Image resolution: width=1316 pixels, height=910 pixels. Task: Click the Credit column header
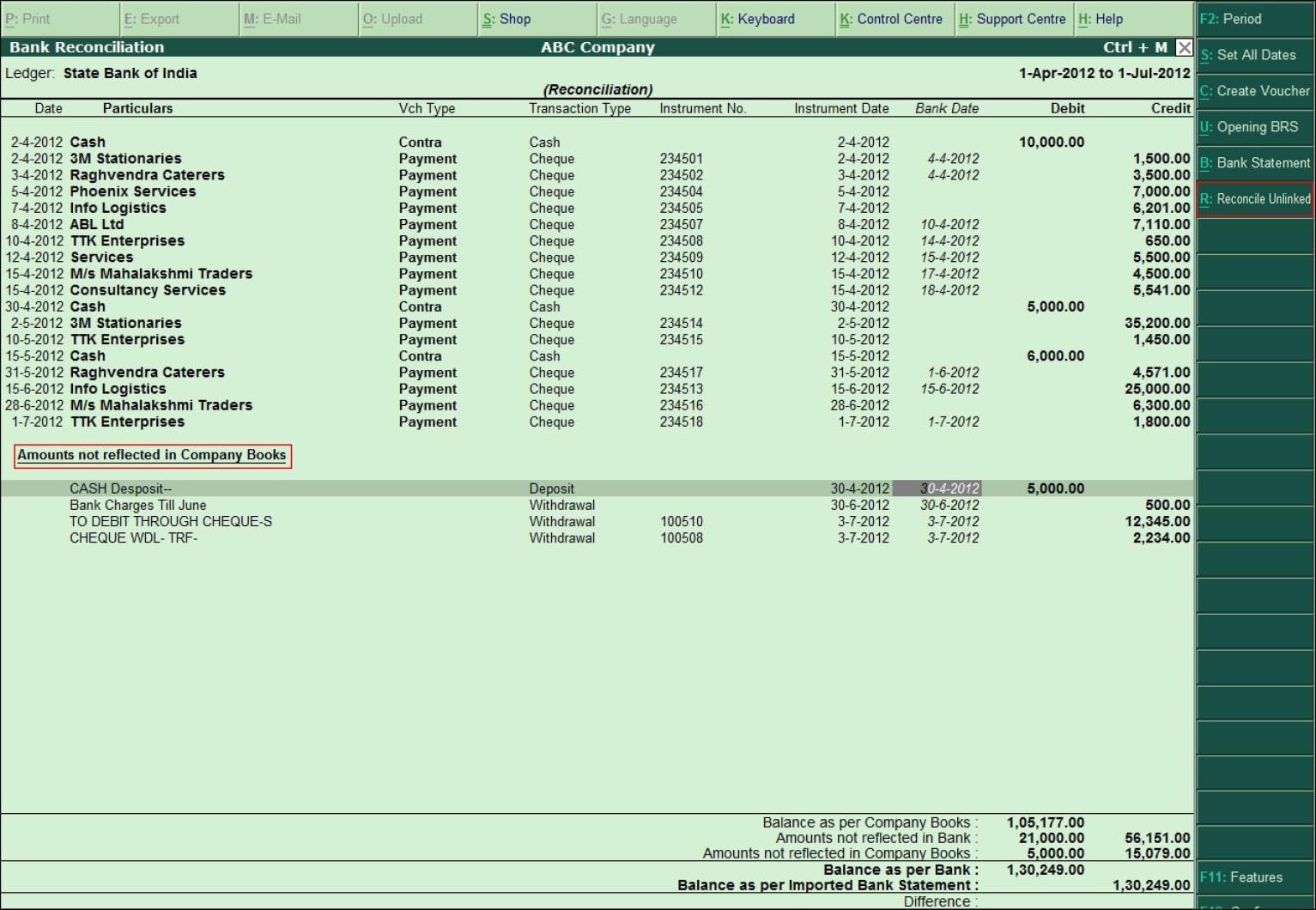point(1171,108)
